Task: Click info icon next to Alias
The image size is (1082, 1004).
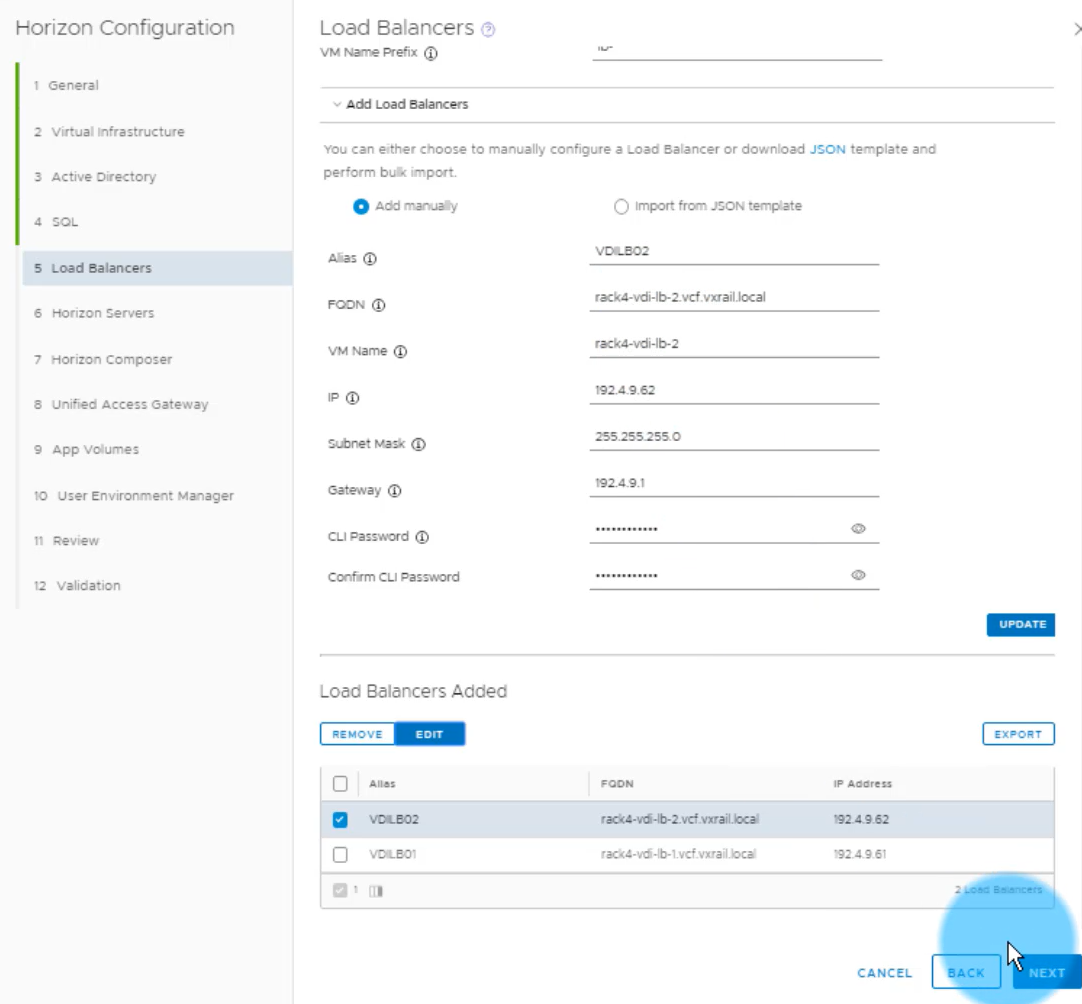Action: tap(370, 259)
